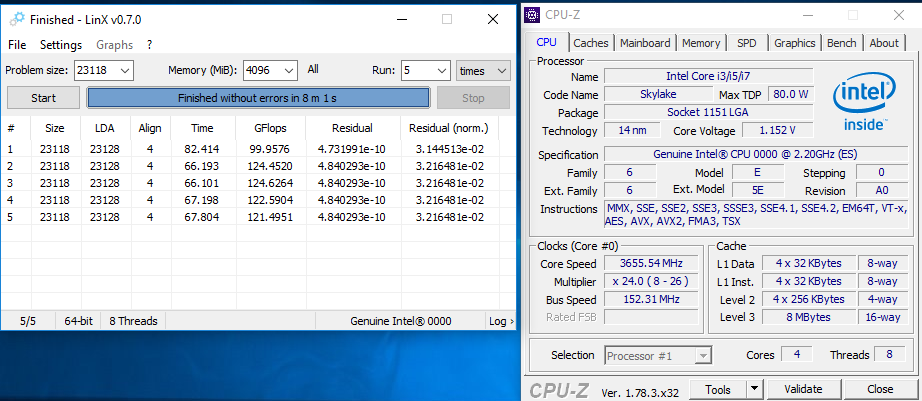
Task: Click the Validate button
Action: [803, 389]
